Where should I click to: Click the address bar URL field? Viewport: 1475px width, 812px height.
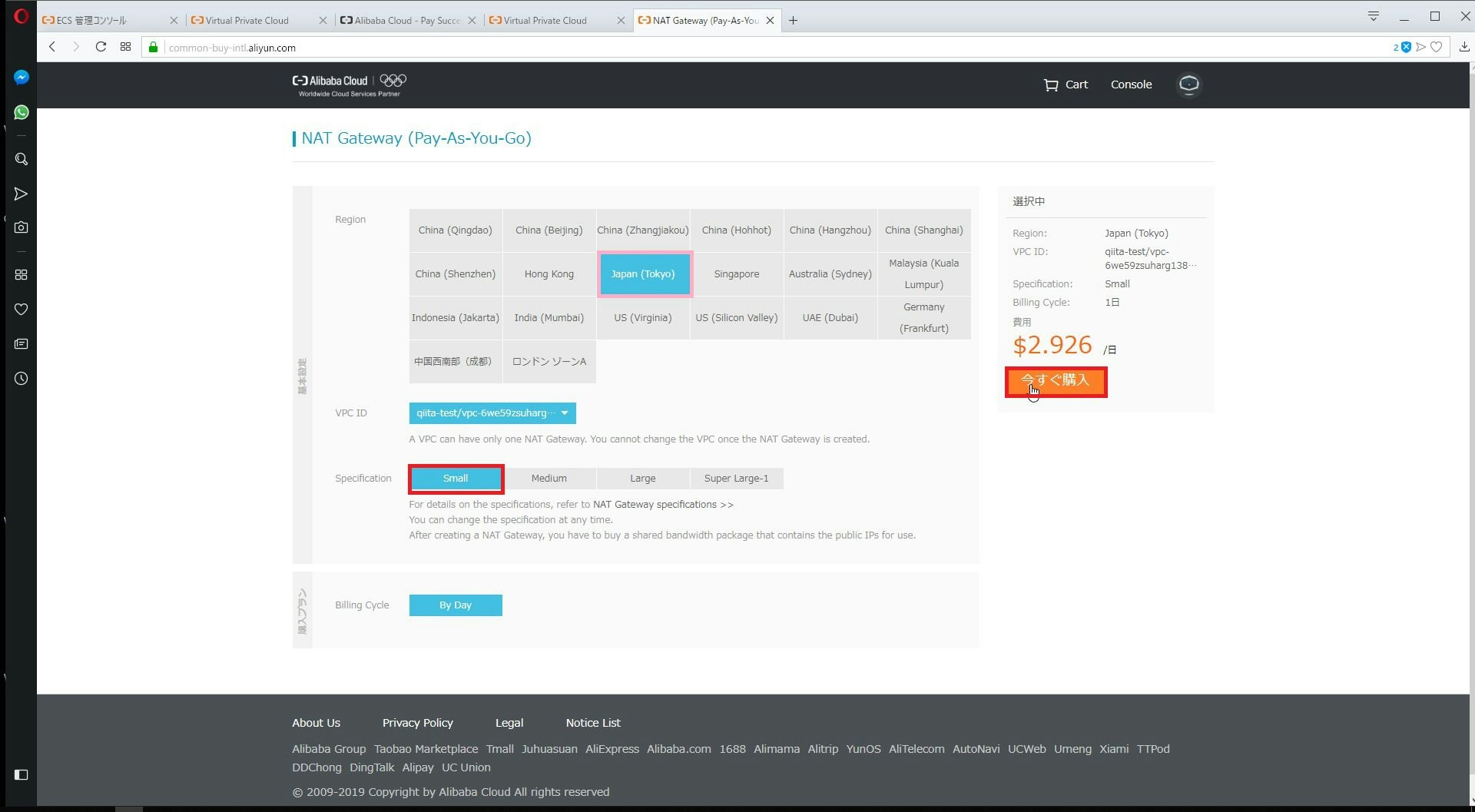[x=768, y=48]
